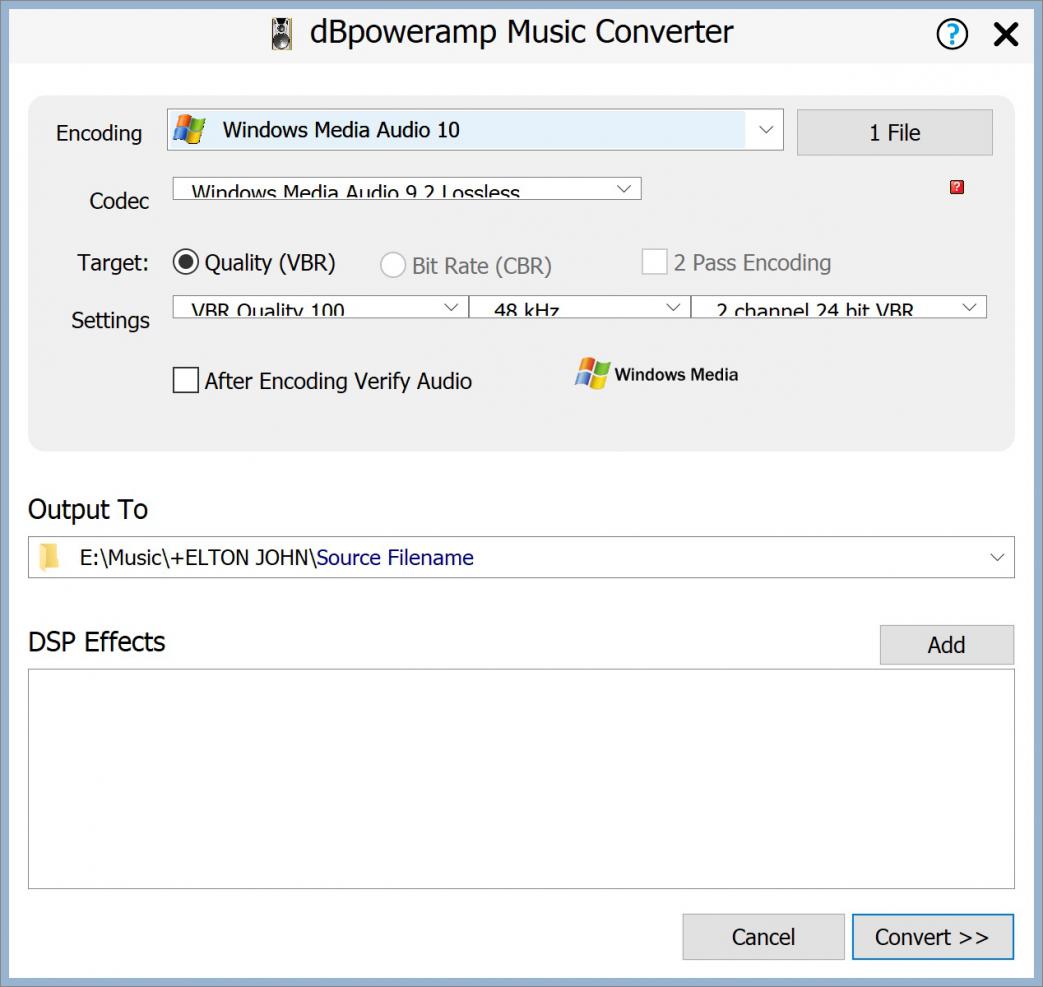1043x987 pixels.
Task: Open the VBR Quality 100 dropdown
Action: 451,308
